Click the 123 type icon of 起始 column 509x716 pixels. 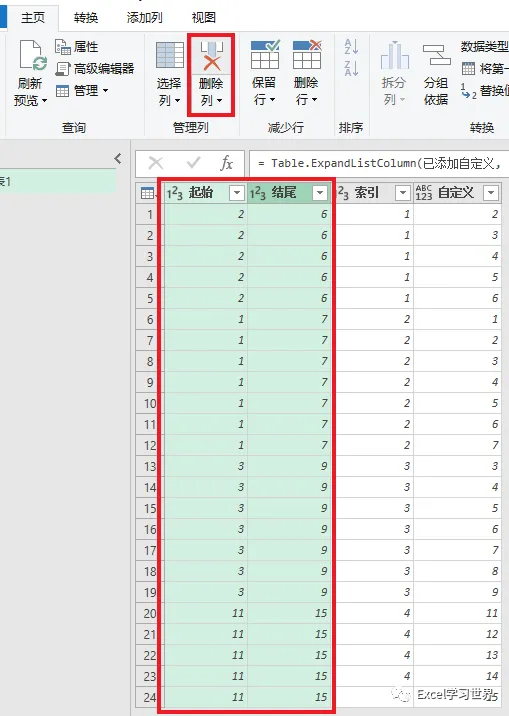pyautogui.click(x=174, y=193)
